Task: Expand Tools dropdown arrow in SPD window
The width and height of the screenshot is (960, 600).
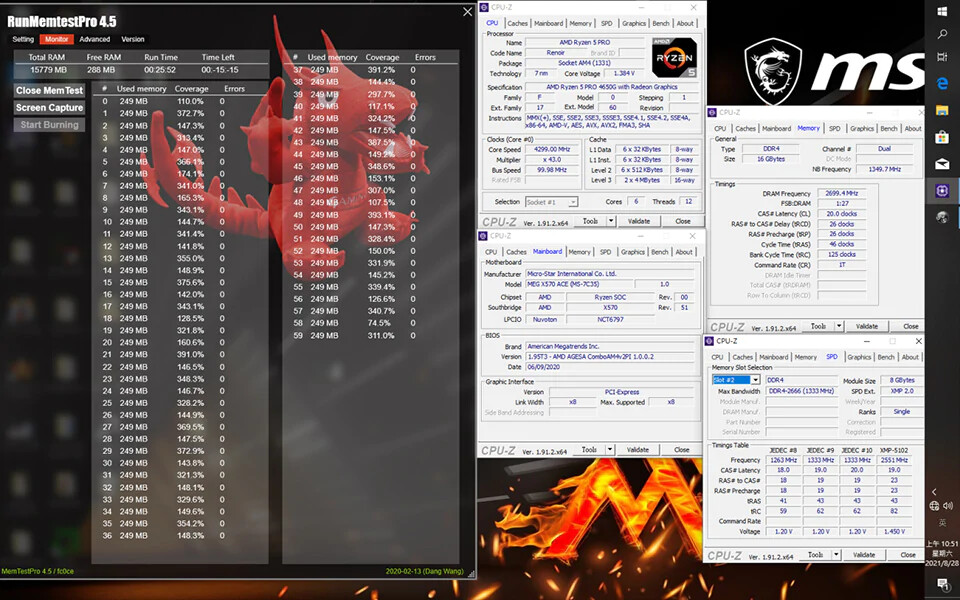Action: click(836, 555)
